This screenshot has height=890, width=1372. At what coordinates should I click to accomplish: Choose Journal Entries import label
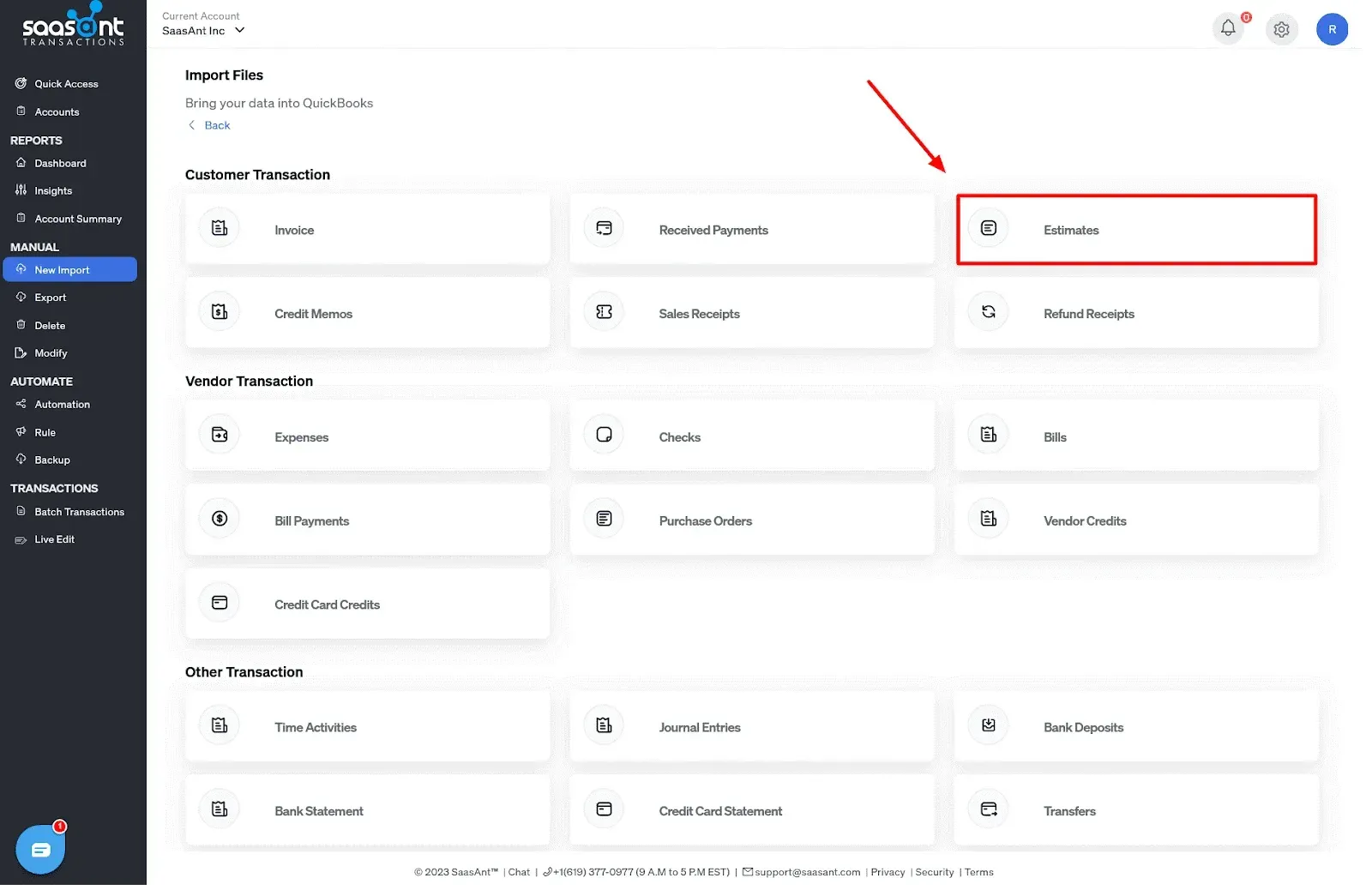coord(700,728)
